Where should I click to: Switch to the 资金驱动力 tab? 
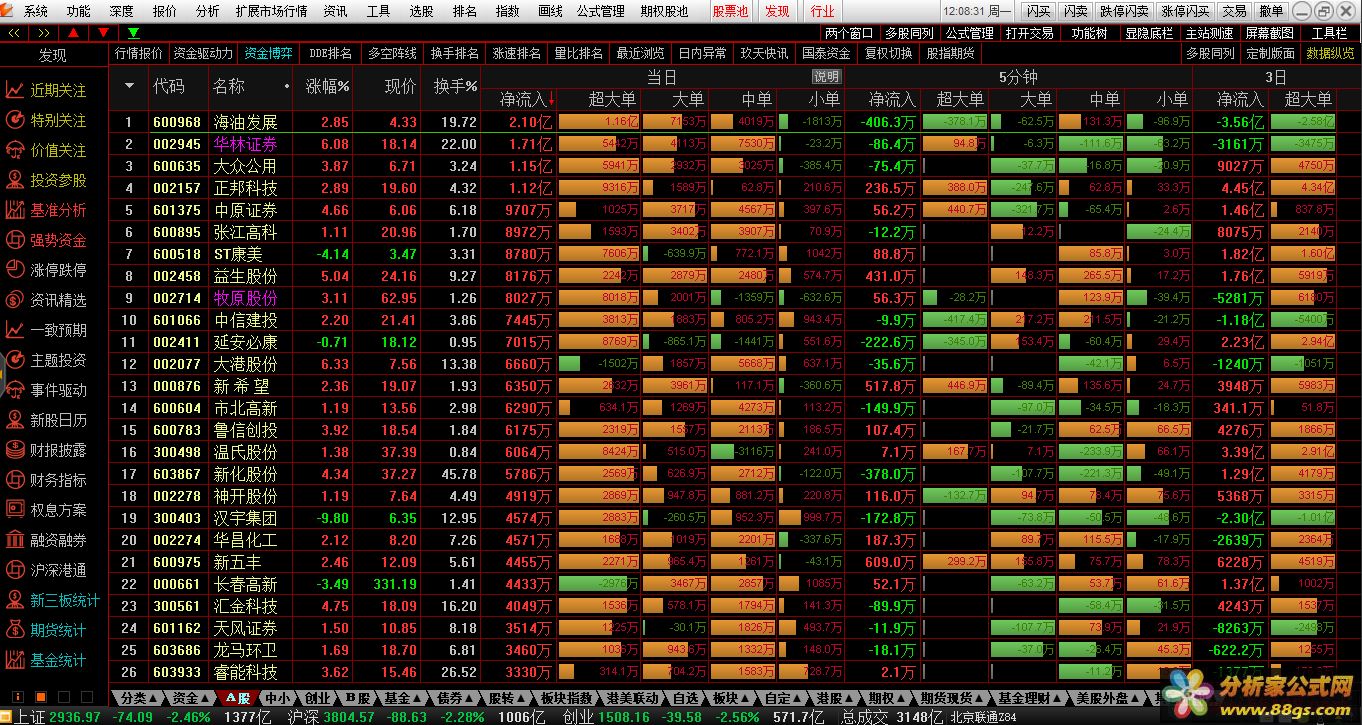pos(203,53)
